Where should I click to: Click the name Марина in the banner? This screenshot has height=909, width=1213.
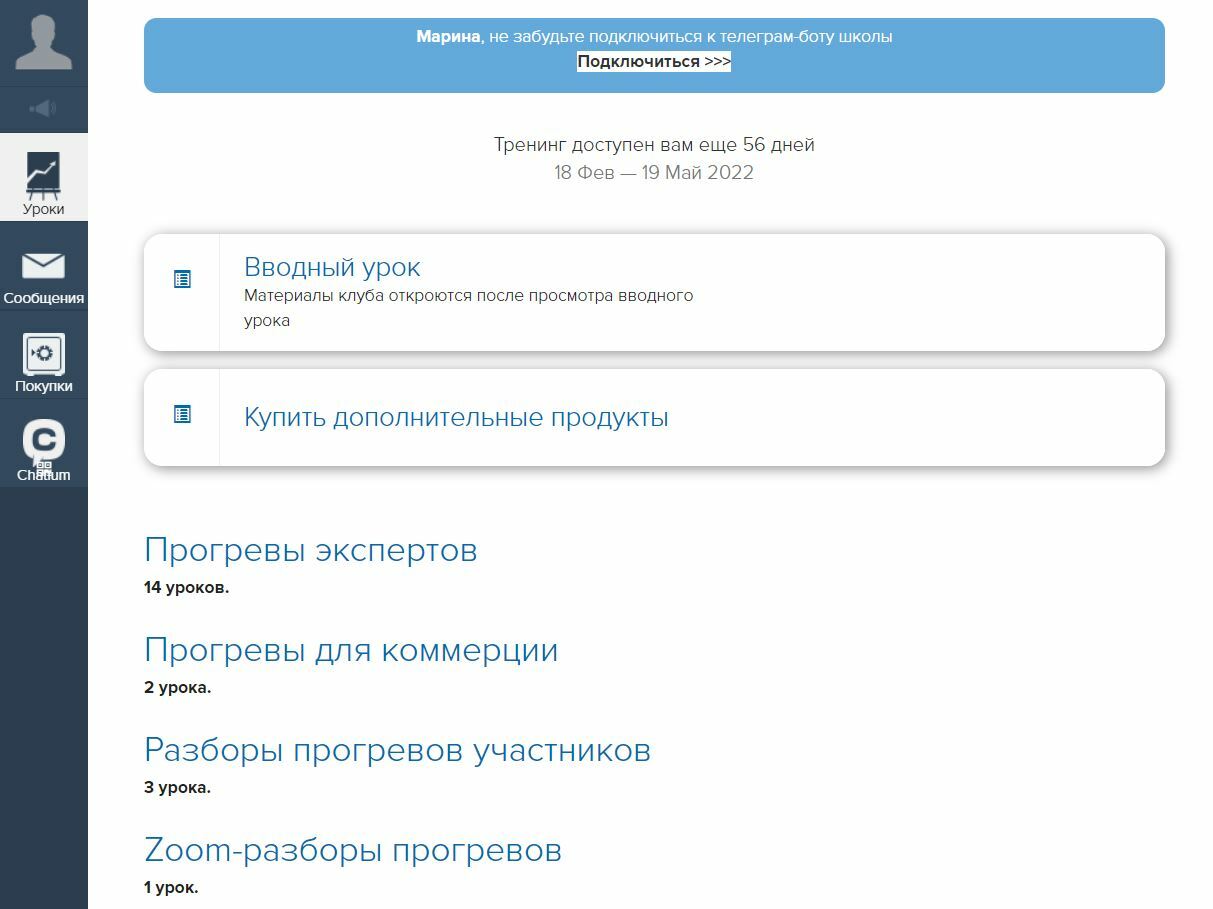tap(447, 37)
